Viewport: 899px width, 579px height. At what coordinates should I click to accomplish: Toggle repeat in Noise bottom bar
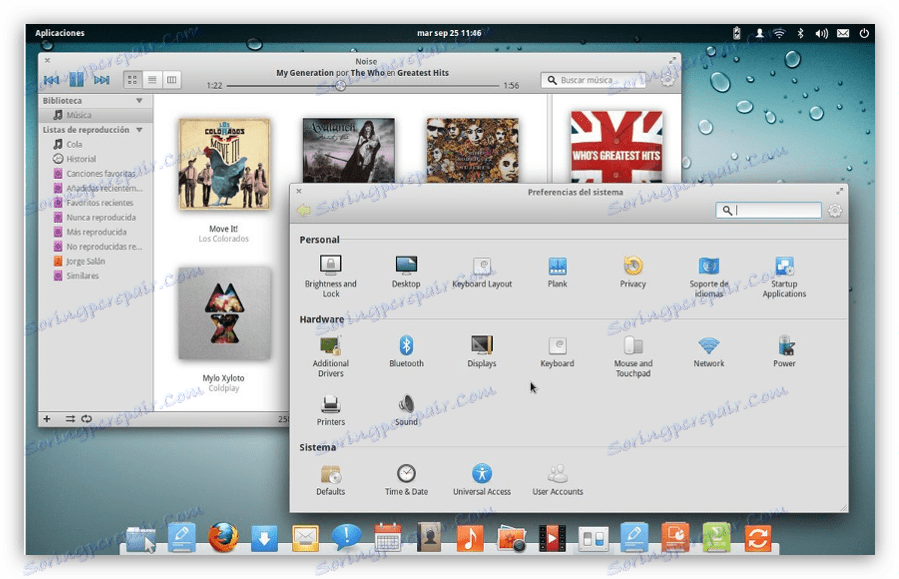pos(87,419)
